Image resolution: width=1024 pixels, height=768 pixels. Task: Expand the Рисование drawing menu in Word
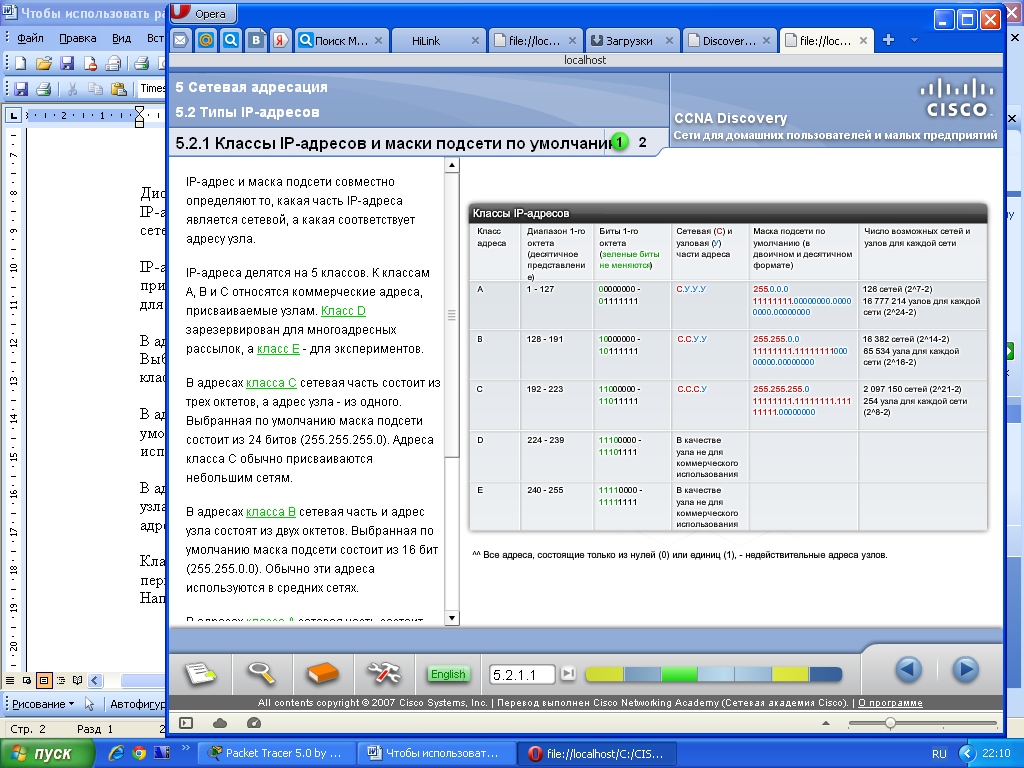43,704
